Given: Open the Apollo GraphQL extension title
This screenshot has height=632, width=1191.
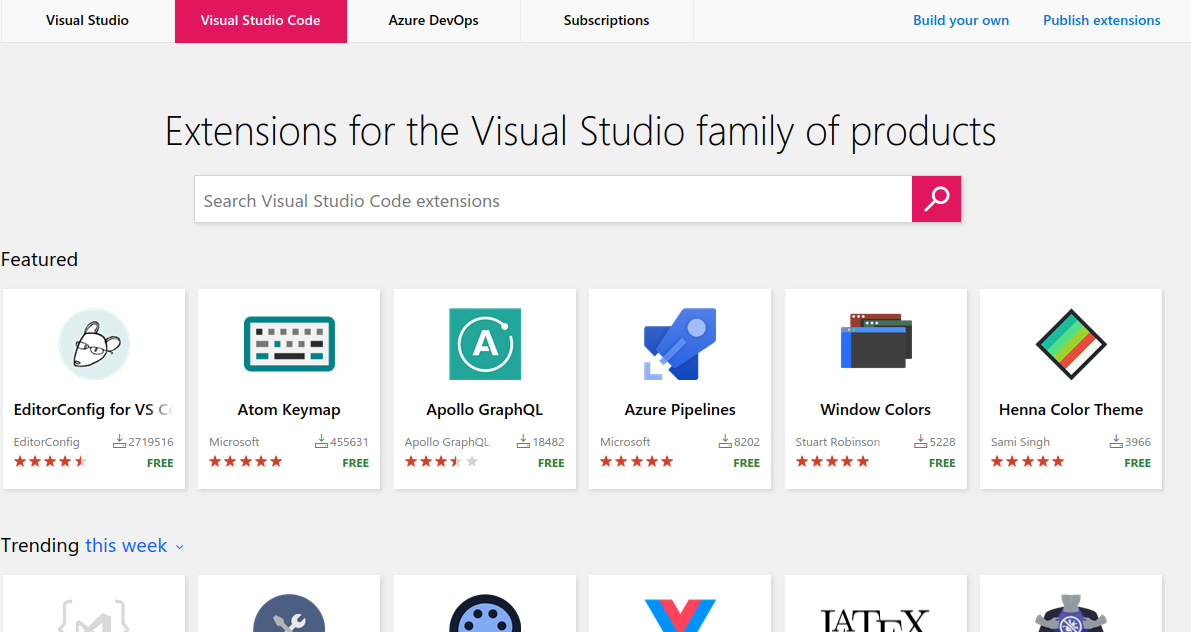Looking at the screenshot, I should 485,409.
